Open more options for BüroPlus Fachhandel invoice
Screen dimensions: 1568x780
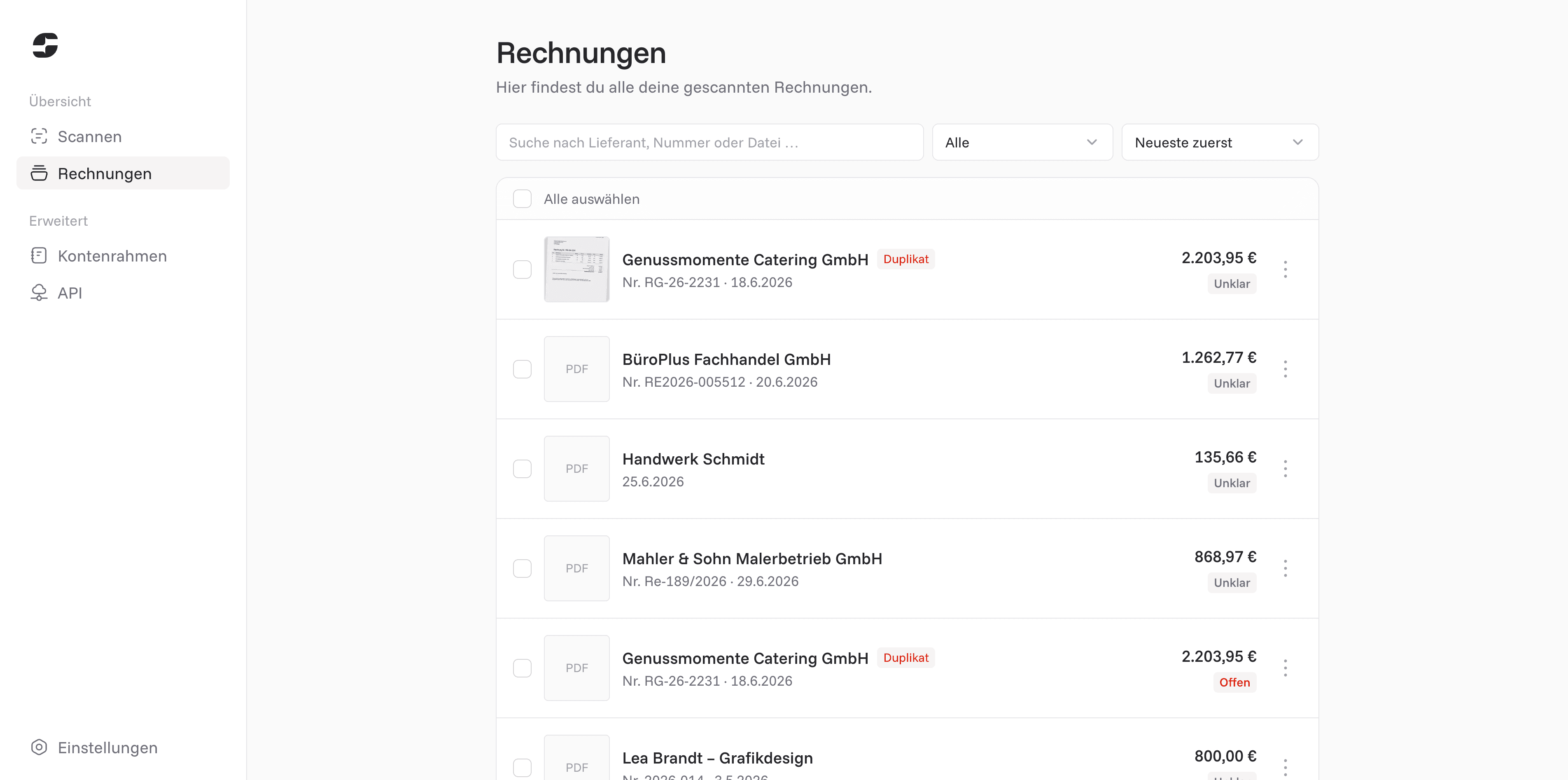(1286, 369)
